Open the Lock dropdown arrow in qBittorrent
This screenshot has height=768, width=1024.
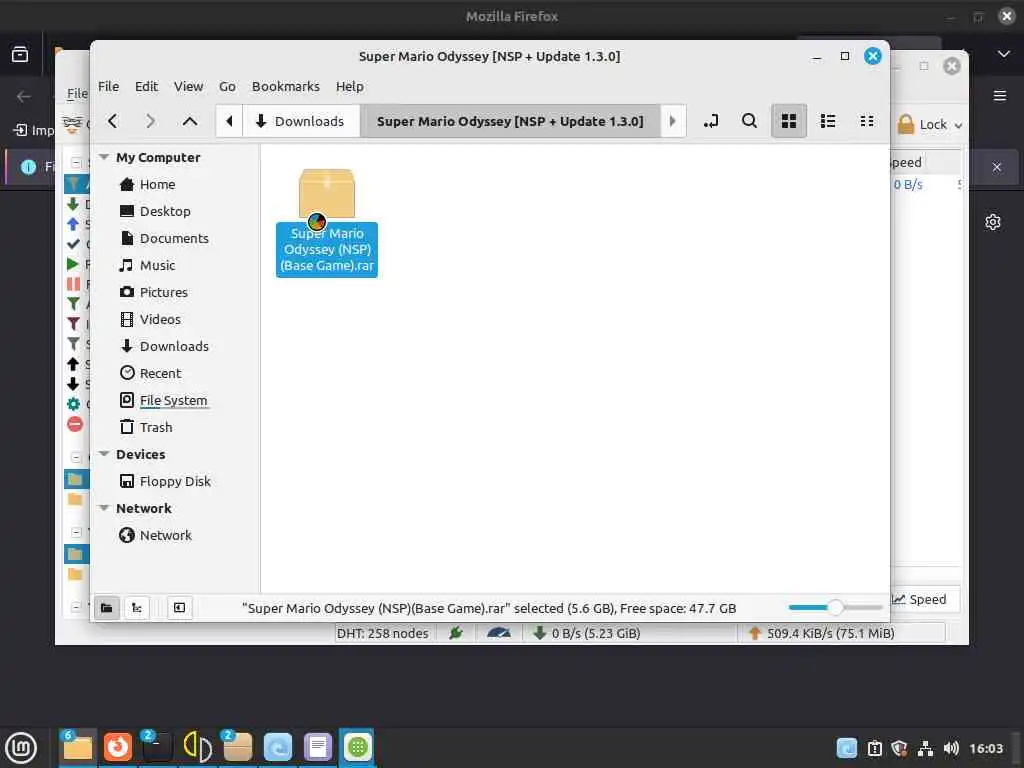[958, 125]
